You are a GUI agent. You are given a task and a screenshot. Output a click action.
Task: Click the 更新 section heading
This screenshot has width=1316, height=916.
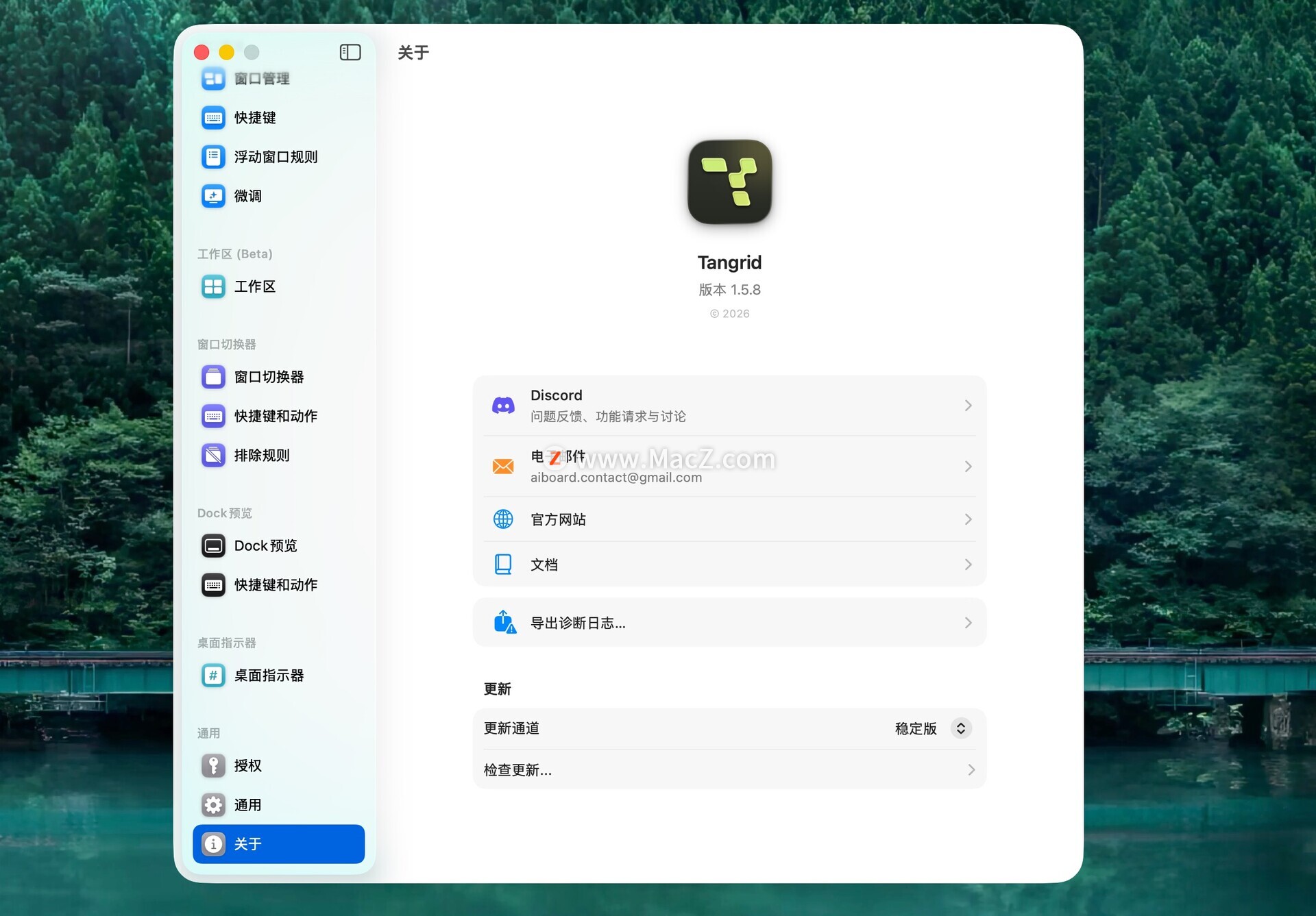(498, 689)
